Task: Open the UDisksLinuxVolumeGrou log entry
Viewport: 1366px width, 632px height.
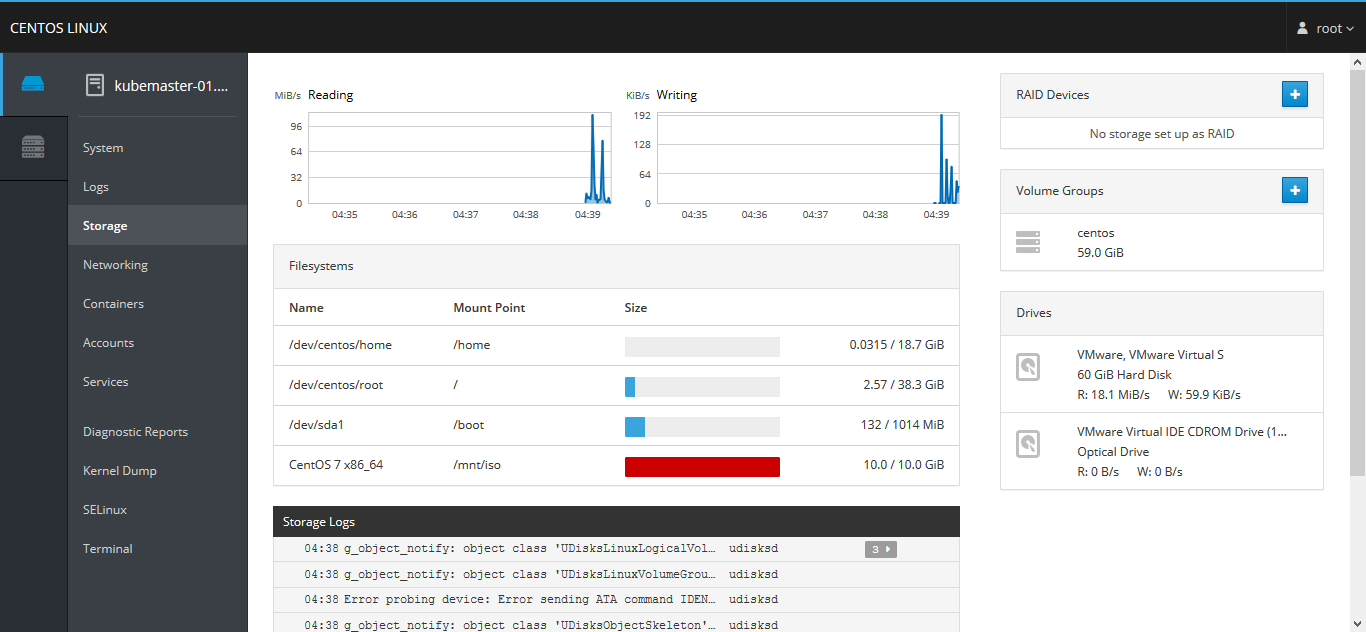Action: coord(616,574)
